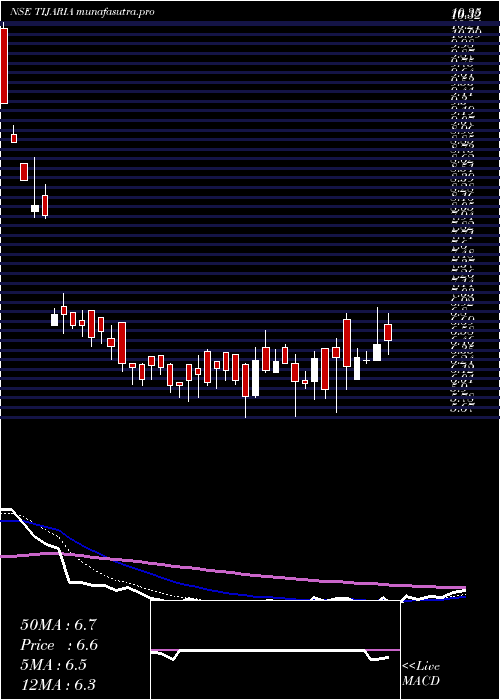Click the 12MA : 6.3 label
The image size is (500, 700).
58,685
